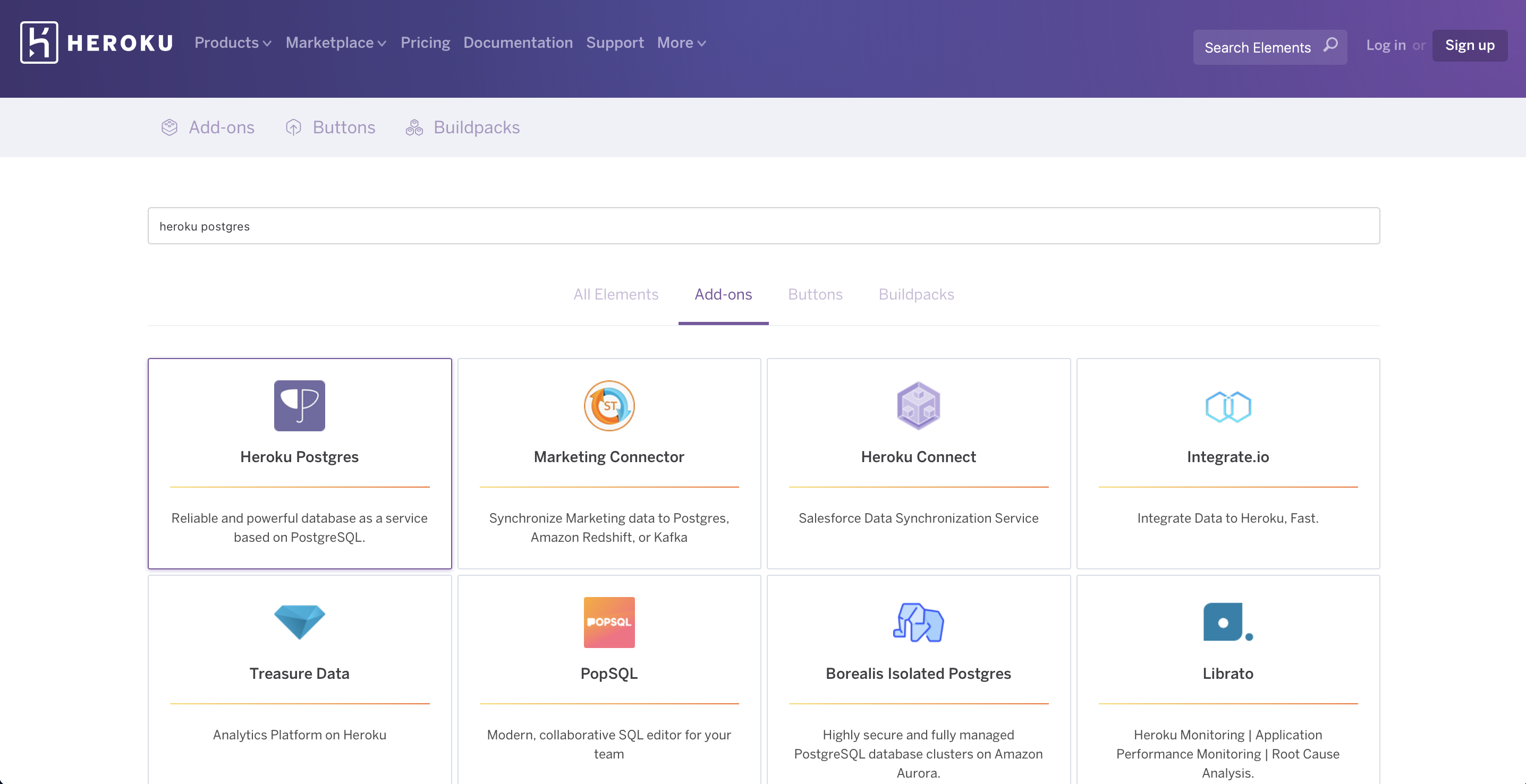1526x784 pixels.
Task: Click the magnifier in Search Elements
Action: click(x=1330, y=46)
